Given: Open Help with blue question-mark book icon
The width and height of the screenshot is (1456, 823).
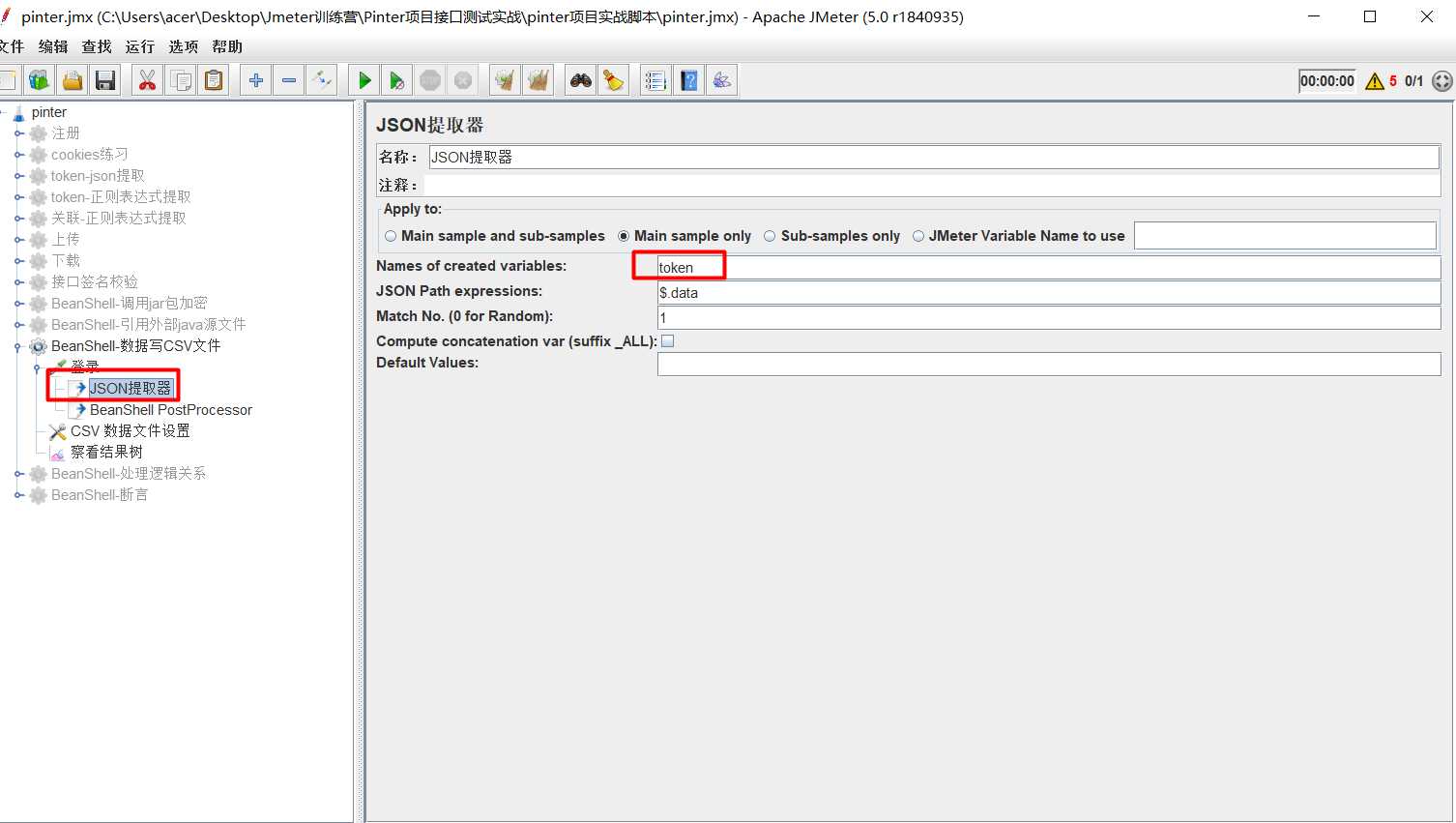Looking at the screenshot, I should pos(688,80).
